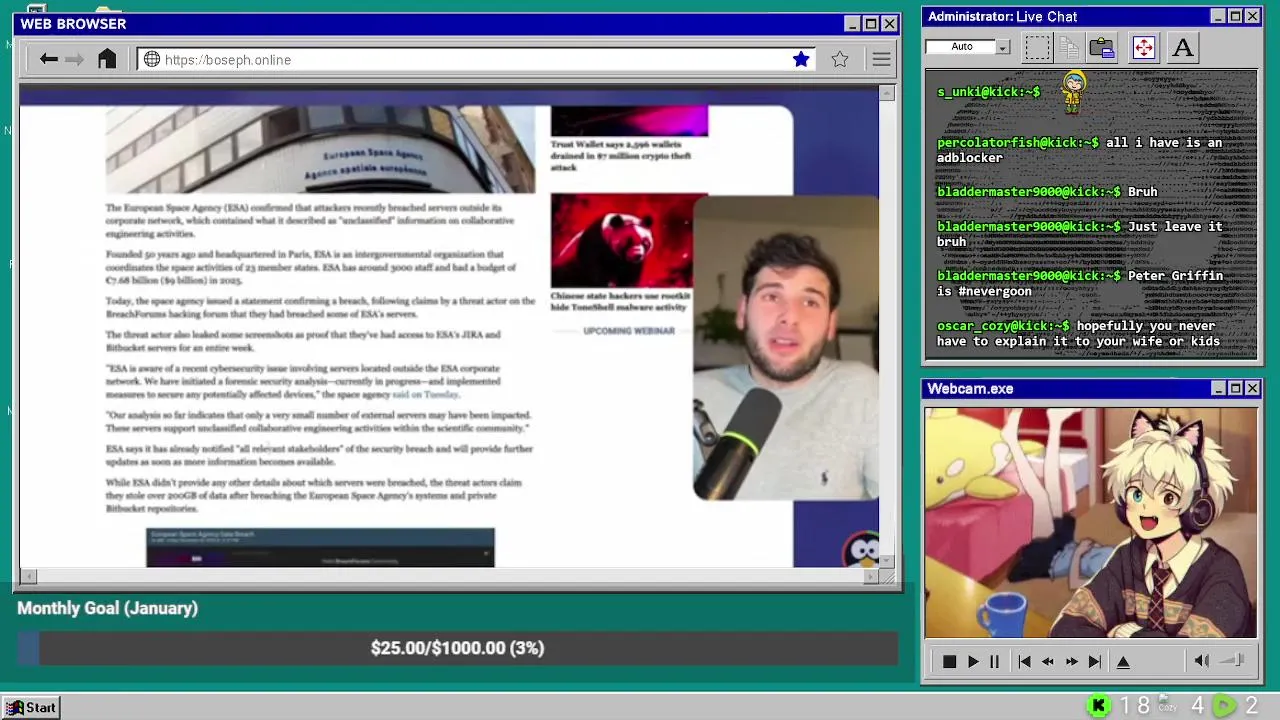This screenshot has width=1280, height=720.
Task: Open the Trust Wallet crypto theft article
Action: coord(621,155)
